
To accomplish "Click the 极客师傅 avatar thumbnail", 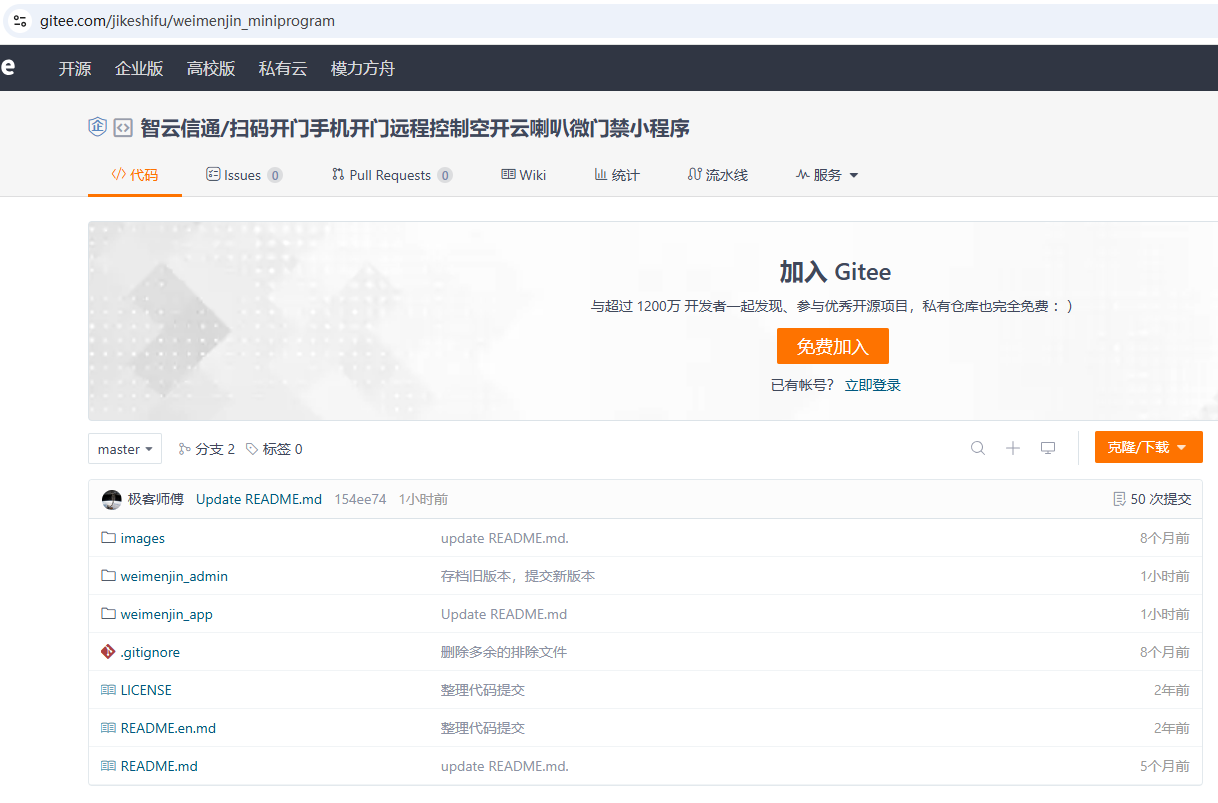I will pyautogui.click(x=112, y=499).
